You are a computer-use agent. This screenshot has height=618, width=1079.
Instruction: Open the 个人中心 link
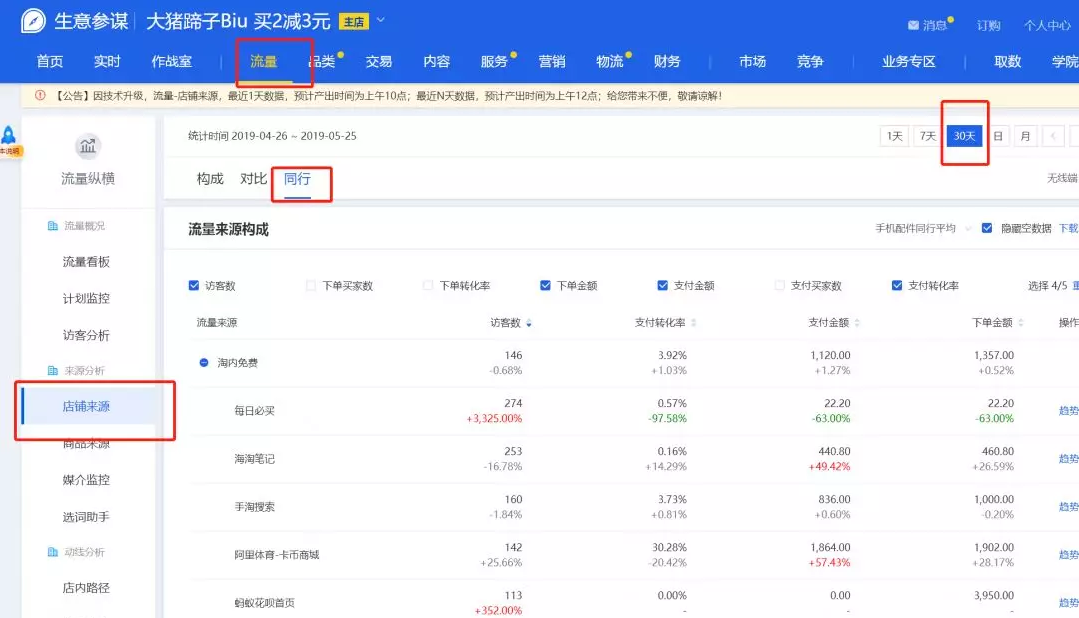(1047, 25)
